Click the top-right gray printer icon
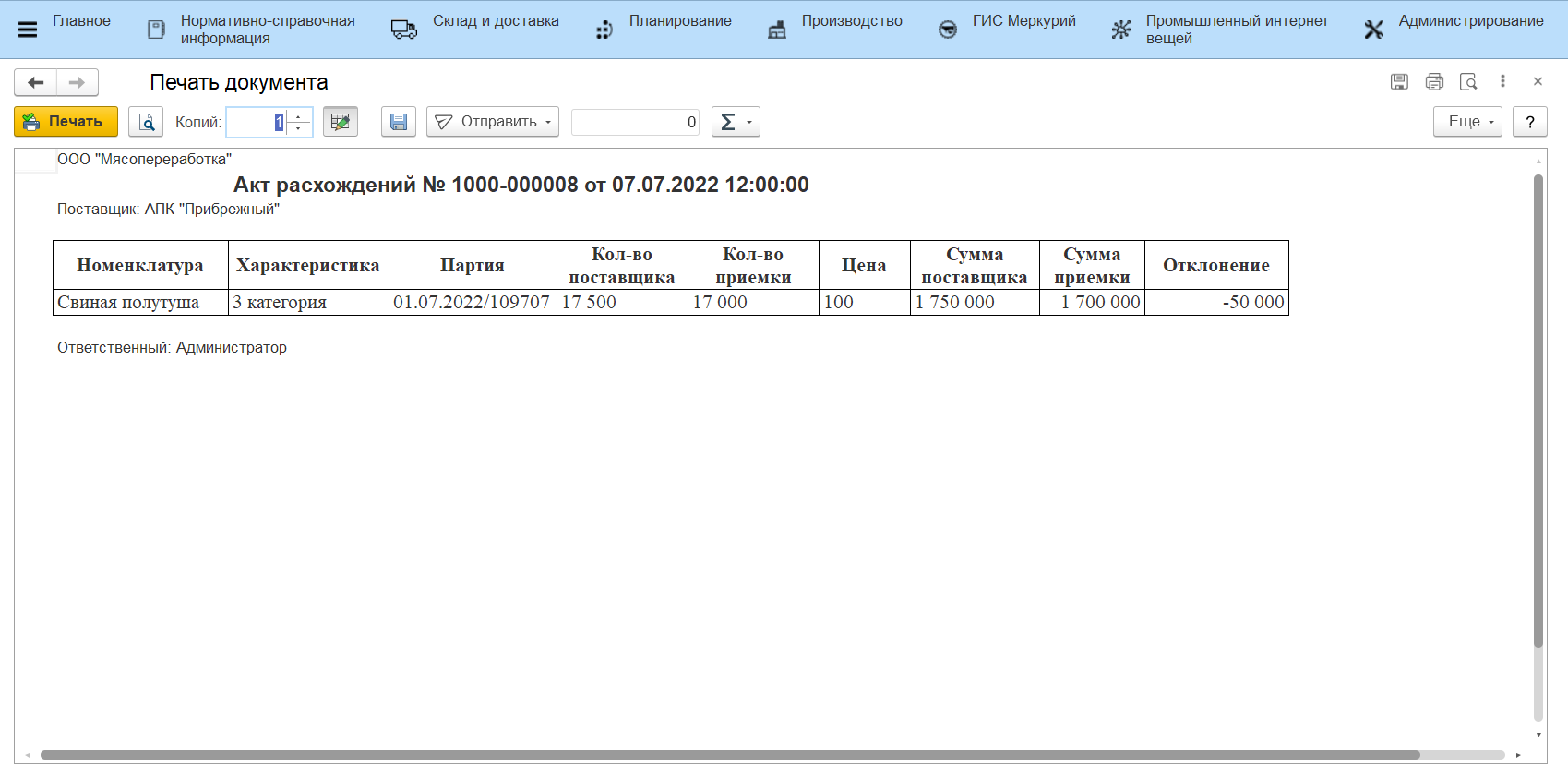 click(x=1434, y=82)
